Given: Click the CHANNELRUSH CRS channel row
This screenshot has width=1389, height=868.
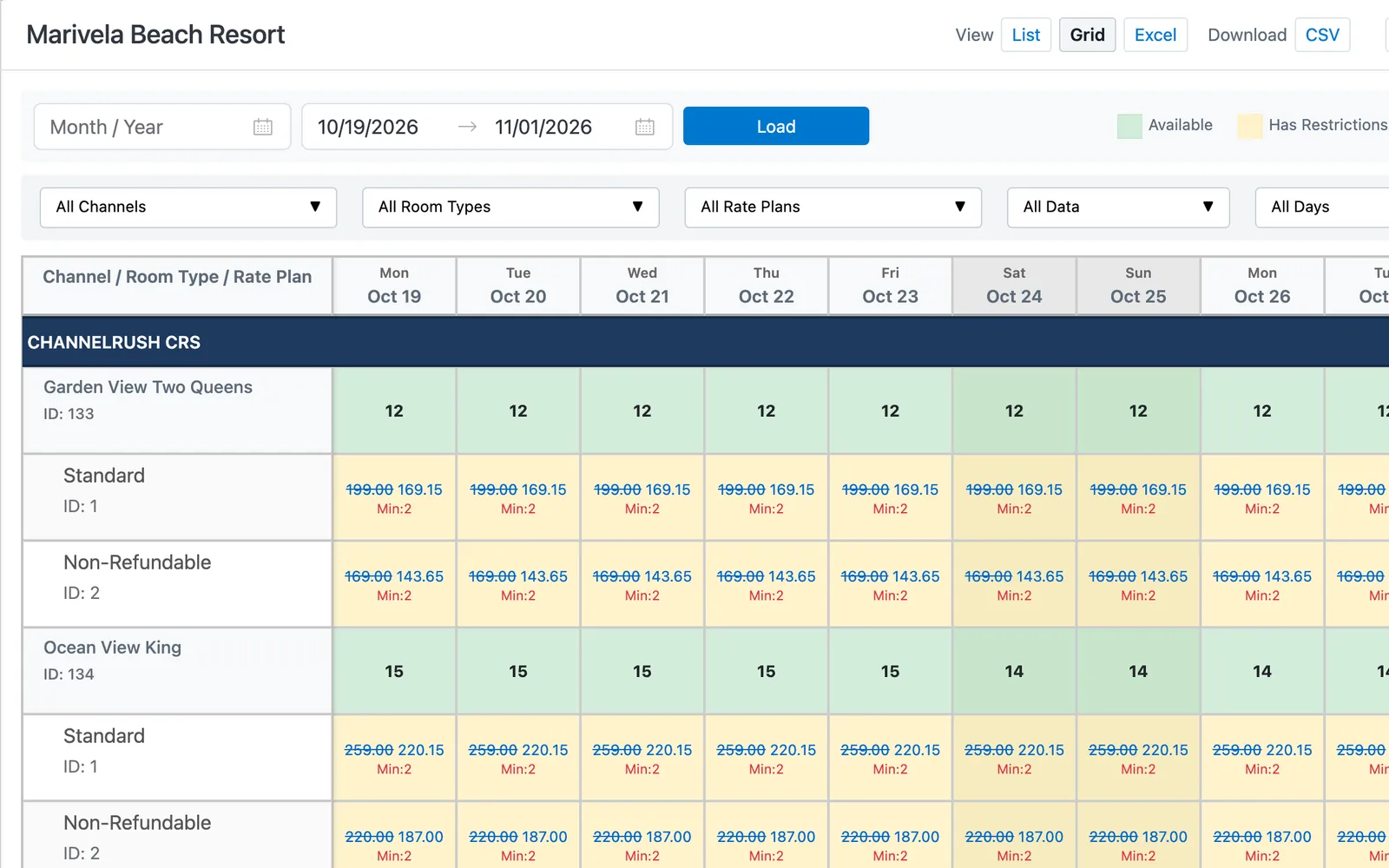Looking at the screenshot, I should (x=706, y=342).
